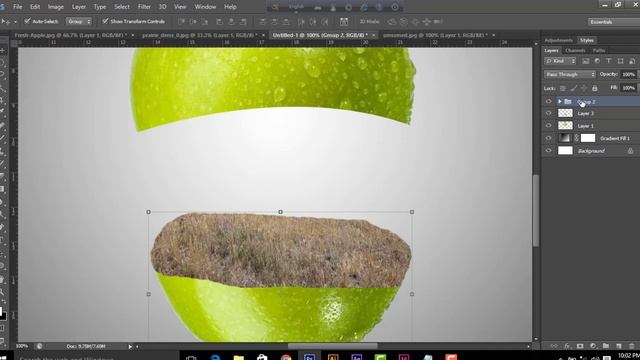This screenshot has height=360, width=640.
Task: Open the Move tool preset picker arrow
Action: point(16,22)
